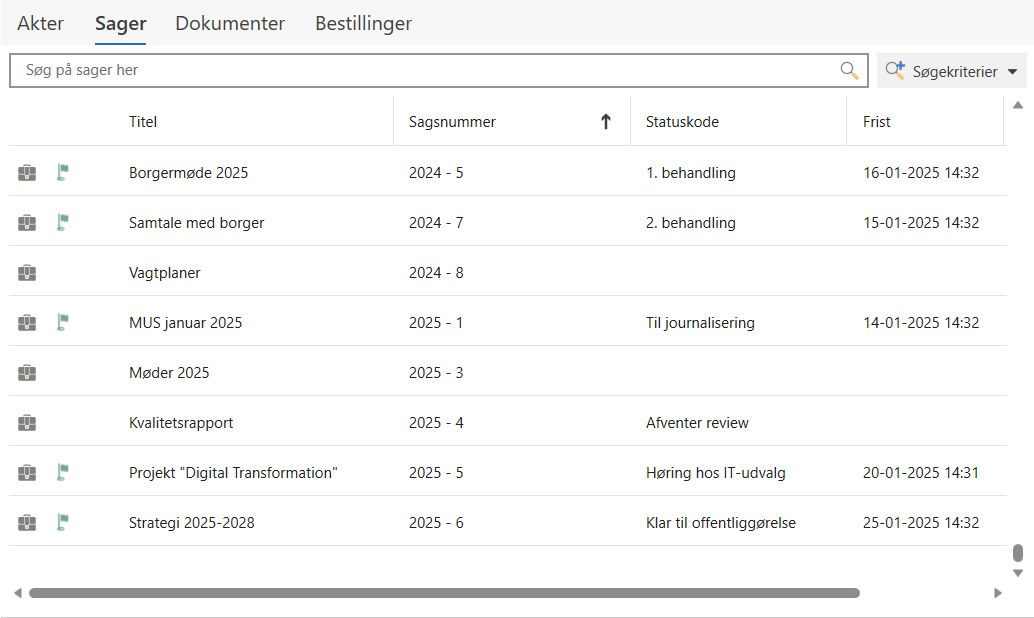Click the sort arrow in Sagsnummer column
Image resolution: width=1034 pixels, height=618 pixels.
(x=605, y=122)
